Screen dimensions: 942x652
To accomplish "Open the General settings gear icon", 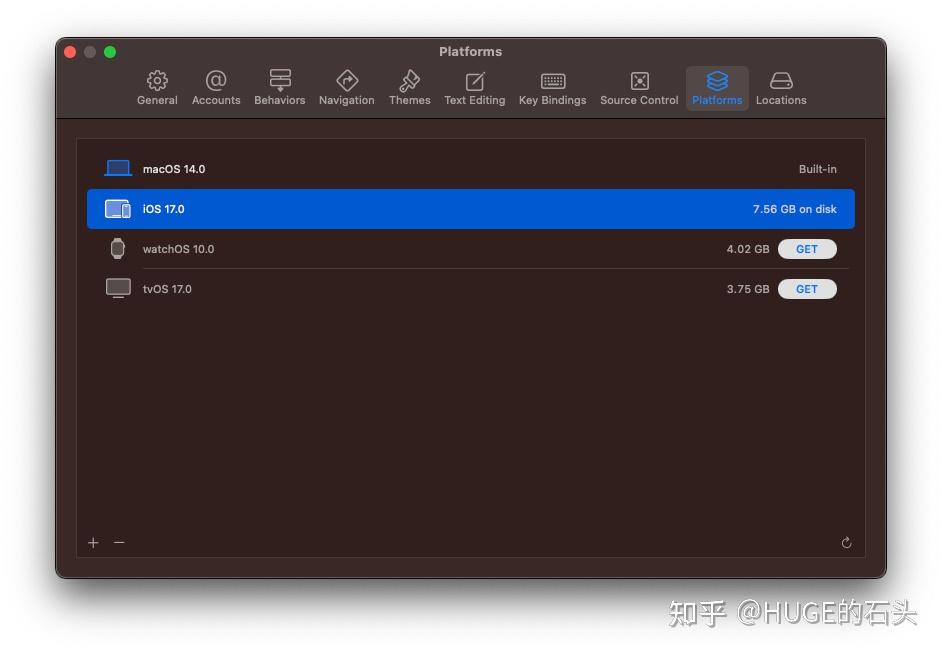I will coord(157,81).
